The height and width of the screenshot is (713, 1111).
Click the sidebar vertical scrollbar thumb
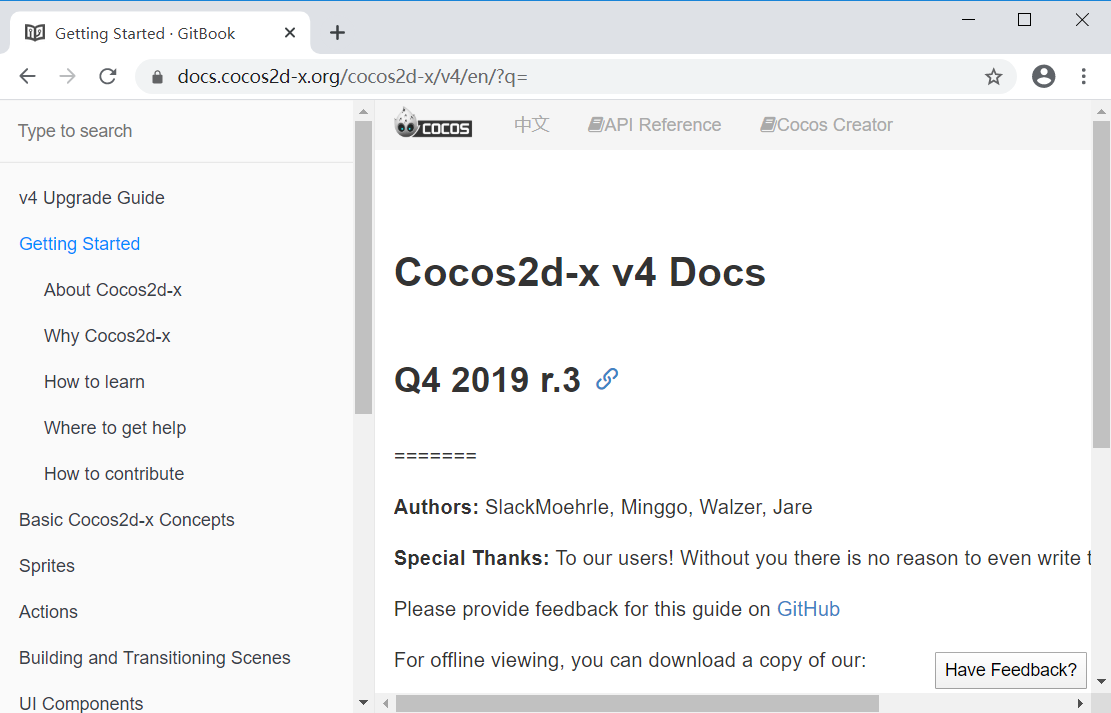tap(363, 267)
